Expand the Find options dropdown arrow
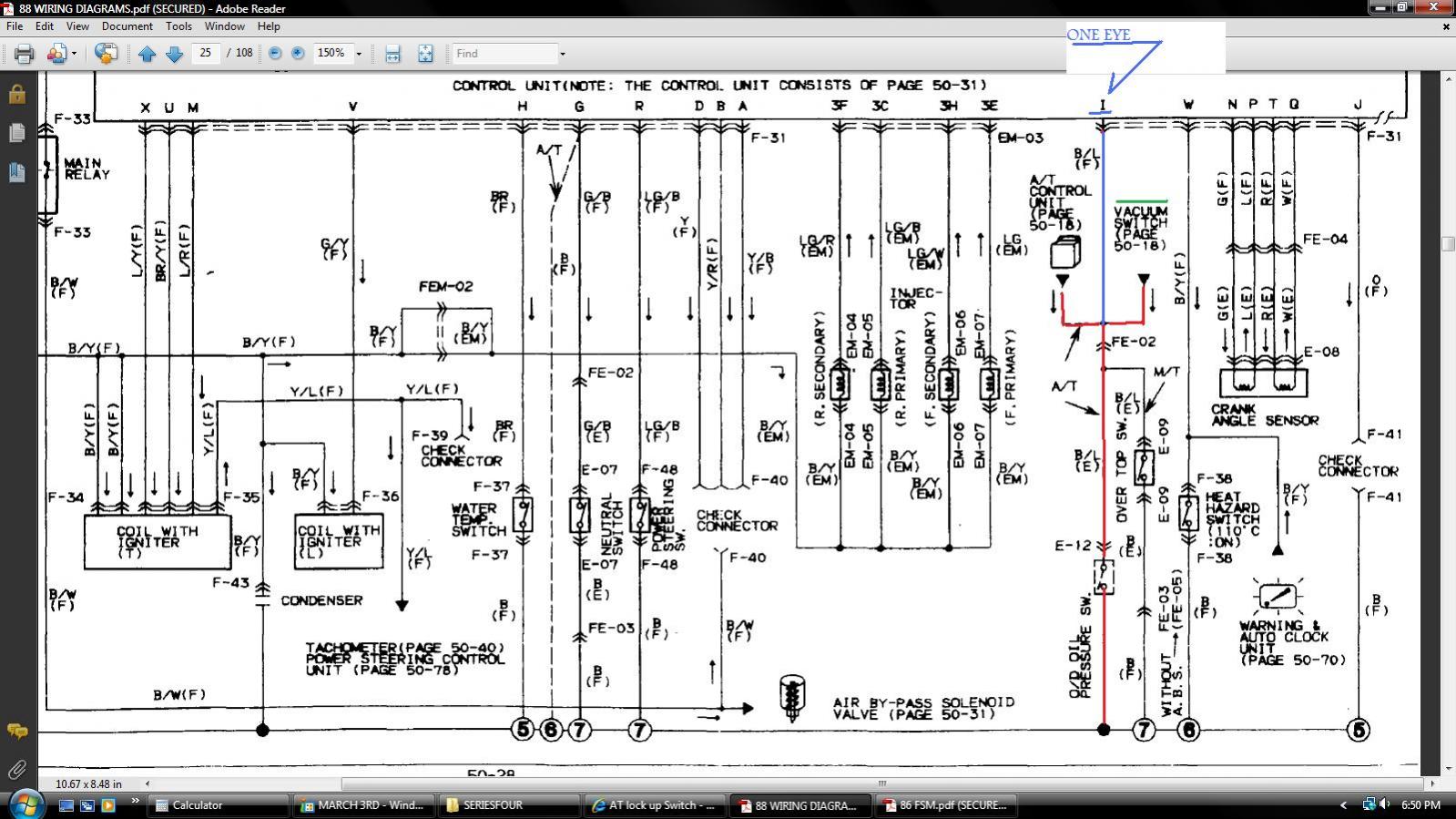This screenshot has height=819, width=1456. click(x=562, y=54)
